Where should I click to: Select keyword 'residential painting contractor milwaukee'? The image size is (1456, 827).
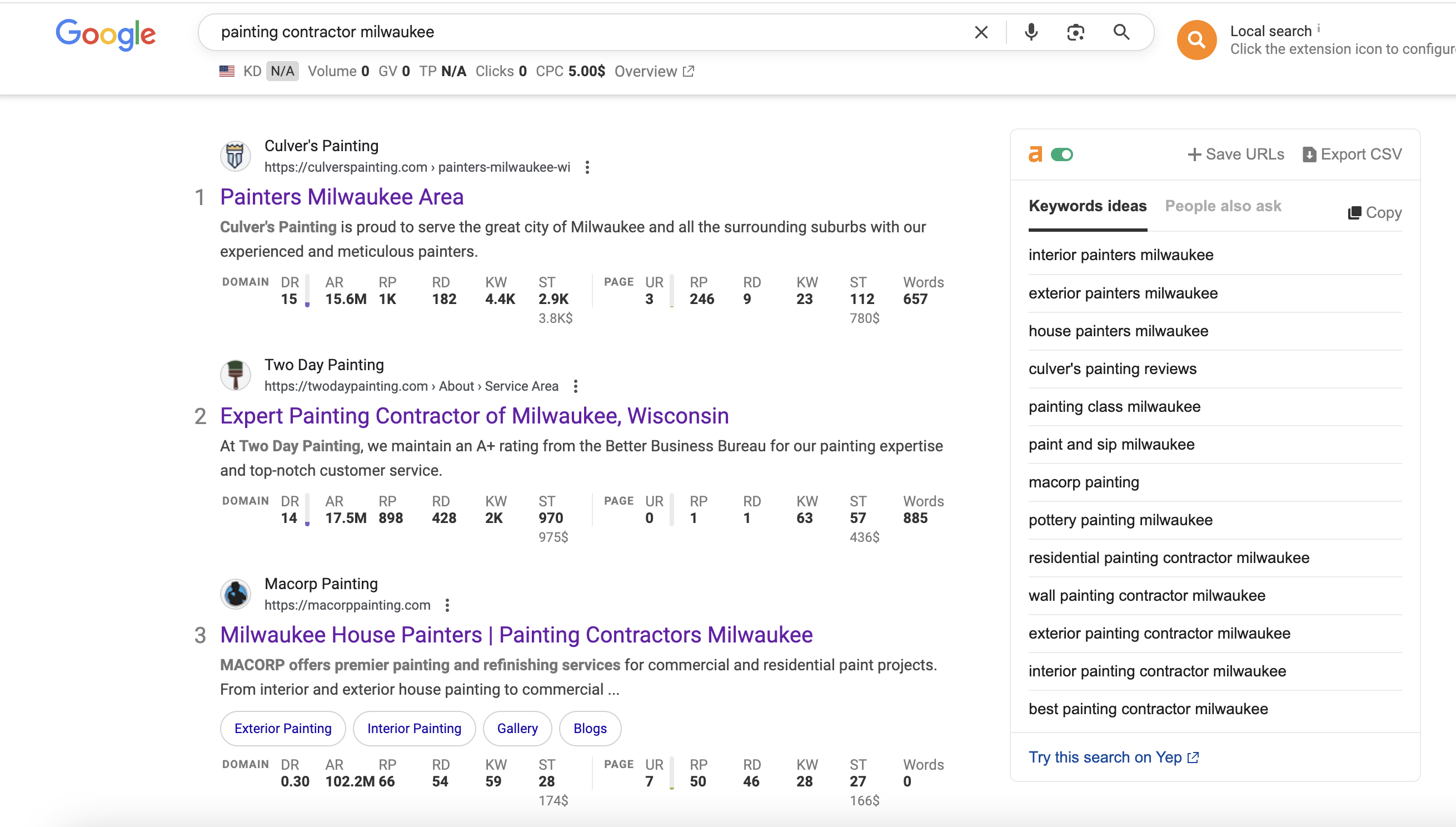point(1169,558)
